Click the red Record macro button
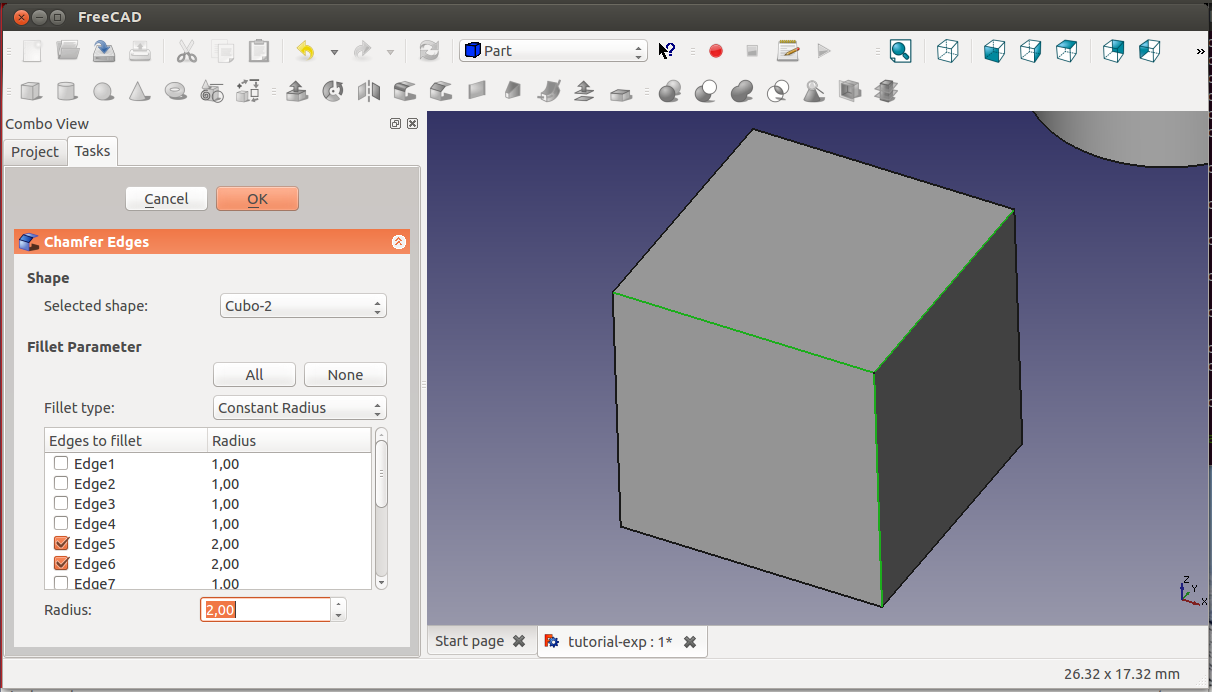This screenshot has width=1212, height=692. click(x=716, y=51)
